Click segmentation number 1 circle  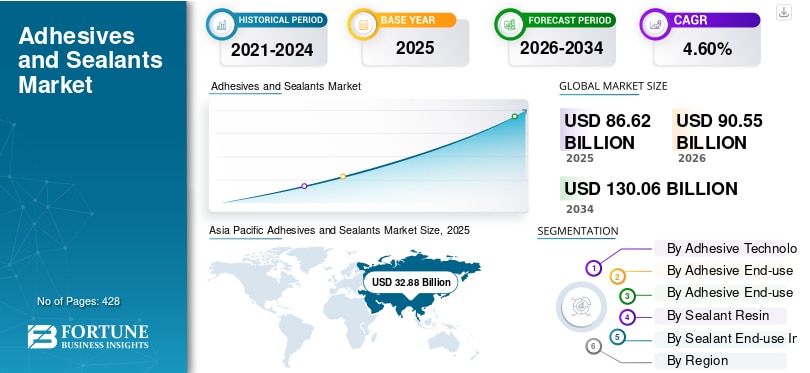594,268
